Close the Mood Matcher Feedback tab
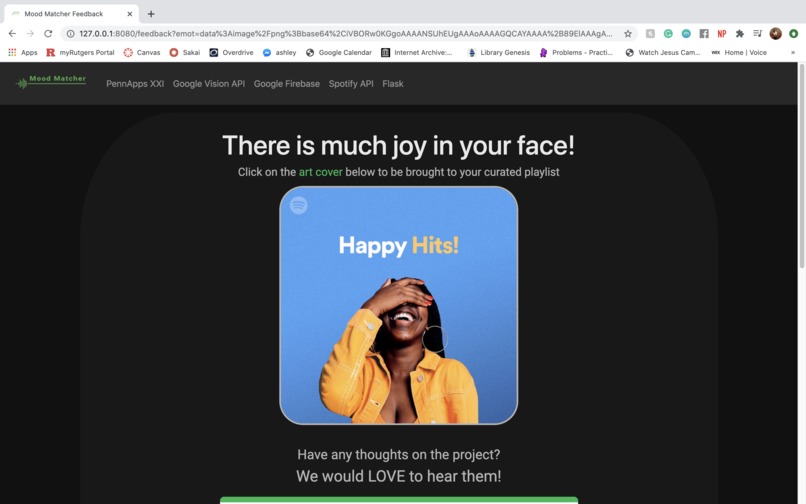The image size is (806, 504). [130, 14]
